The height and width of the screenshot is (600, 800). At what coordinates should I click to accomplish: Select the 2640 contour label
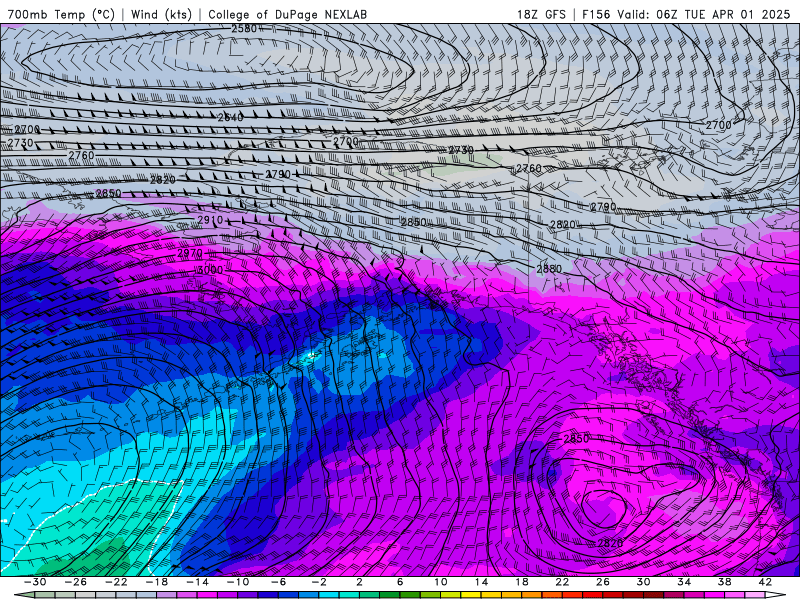[231, 117]
